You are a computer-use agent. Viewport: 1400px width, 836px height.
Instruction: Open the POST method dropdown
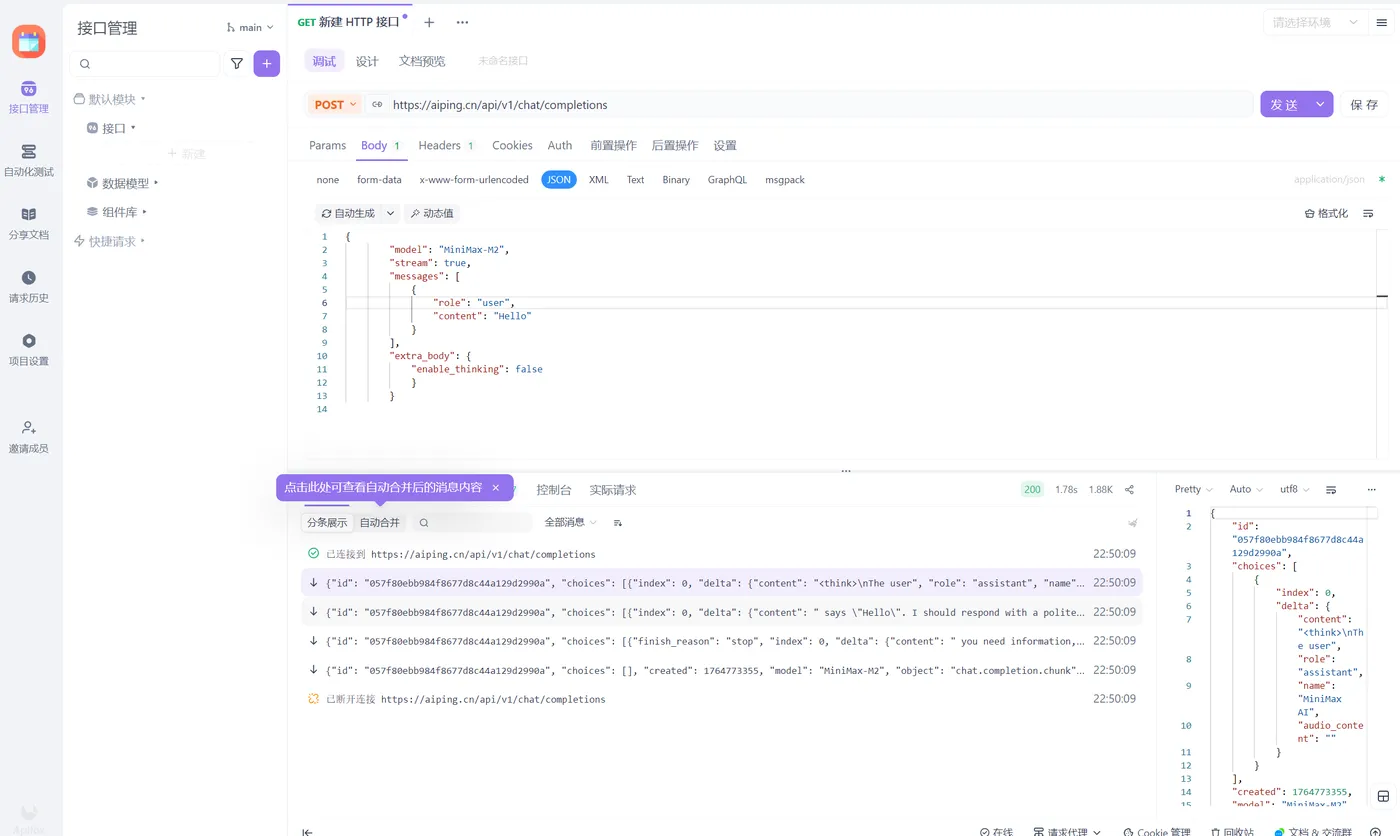pyautogui.click(x=336, y=104)
